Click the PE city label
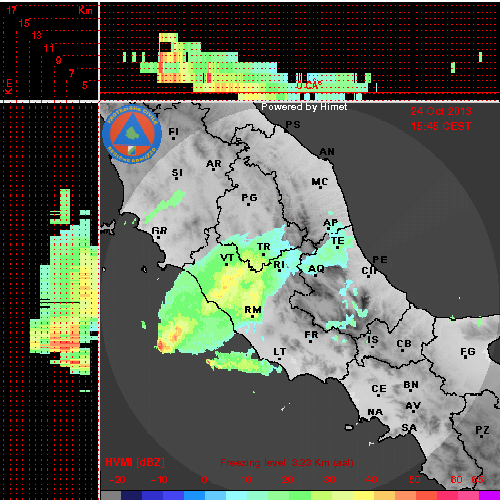Screen dimensions: 500x500 380,260
